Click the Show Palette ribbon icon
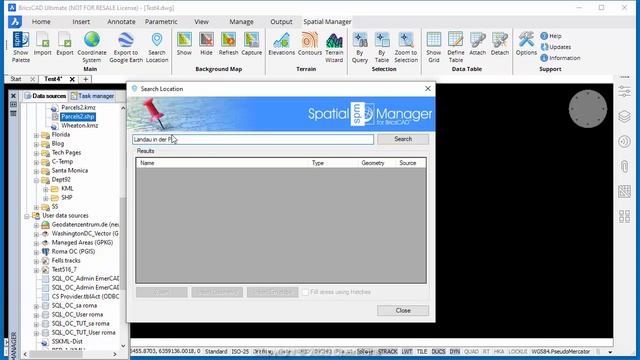The width and height of the screenshot is (640, 360). 21,47
